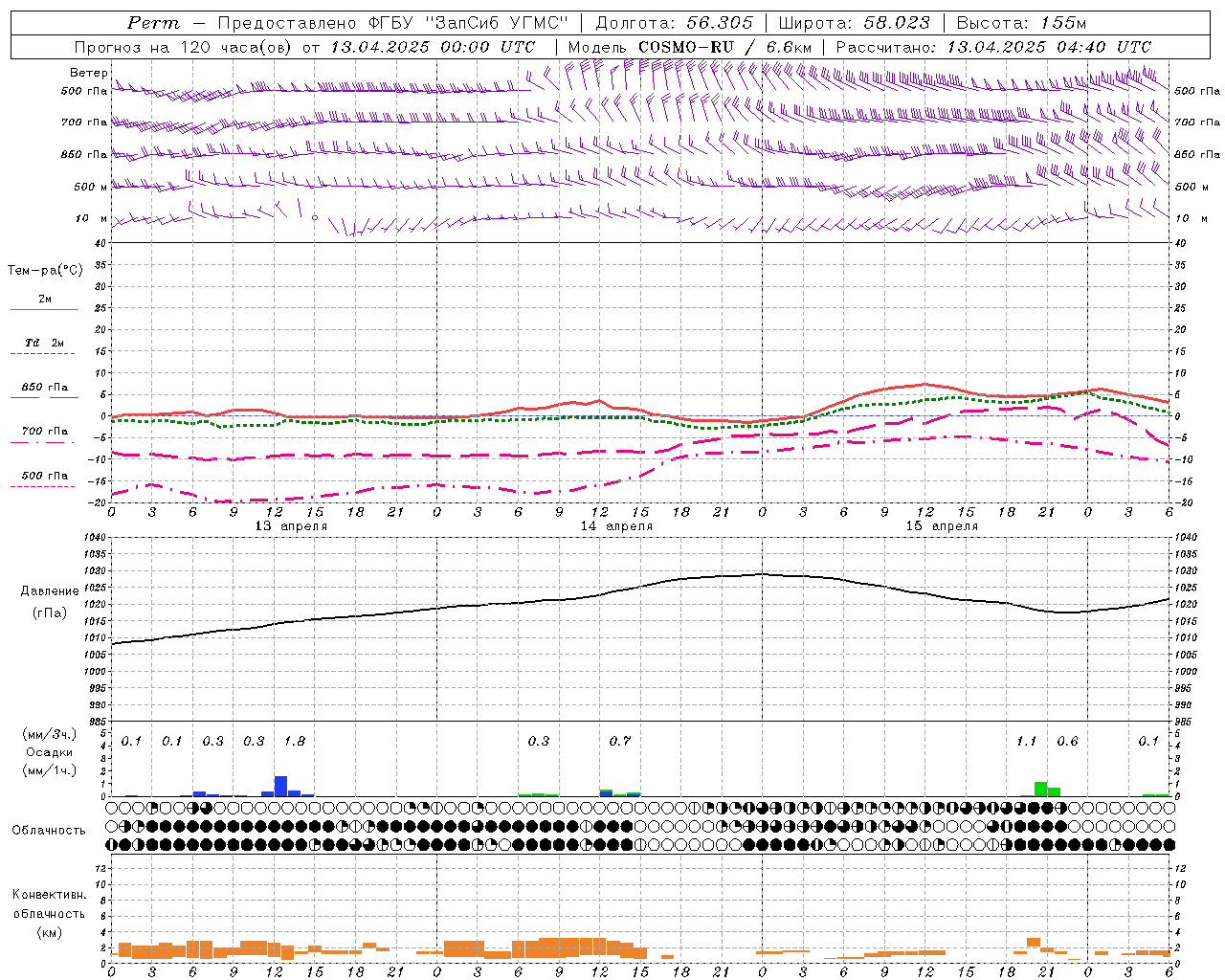Viewport: 1225px width, 980px height.
Task: Select the "Широта: 58.023" latitude text
Action: point(854,23)
